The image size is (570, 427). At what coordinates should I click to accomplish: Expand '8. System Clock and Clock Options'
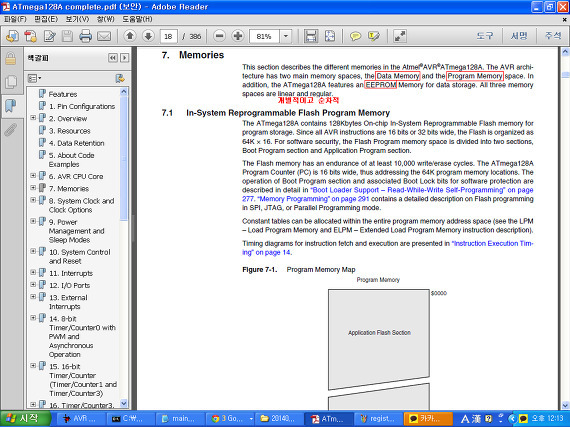33,200
